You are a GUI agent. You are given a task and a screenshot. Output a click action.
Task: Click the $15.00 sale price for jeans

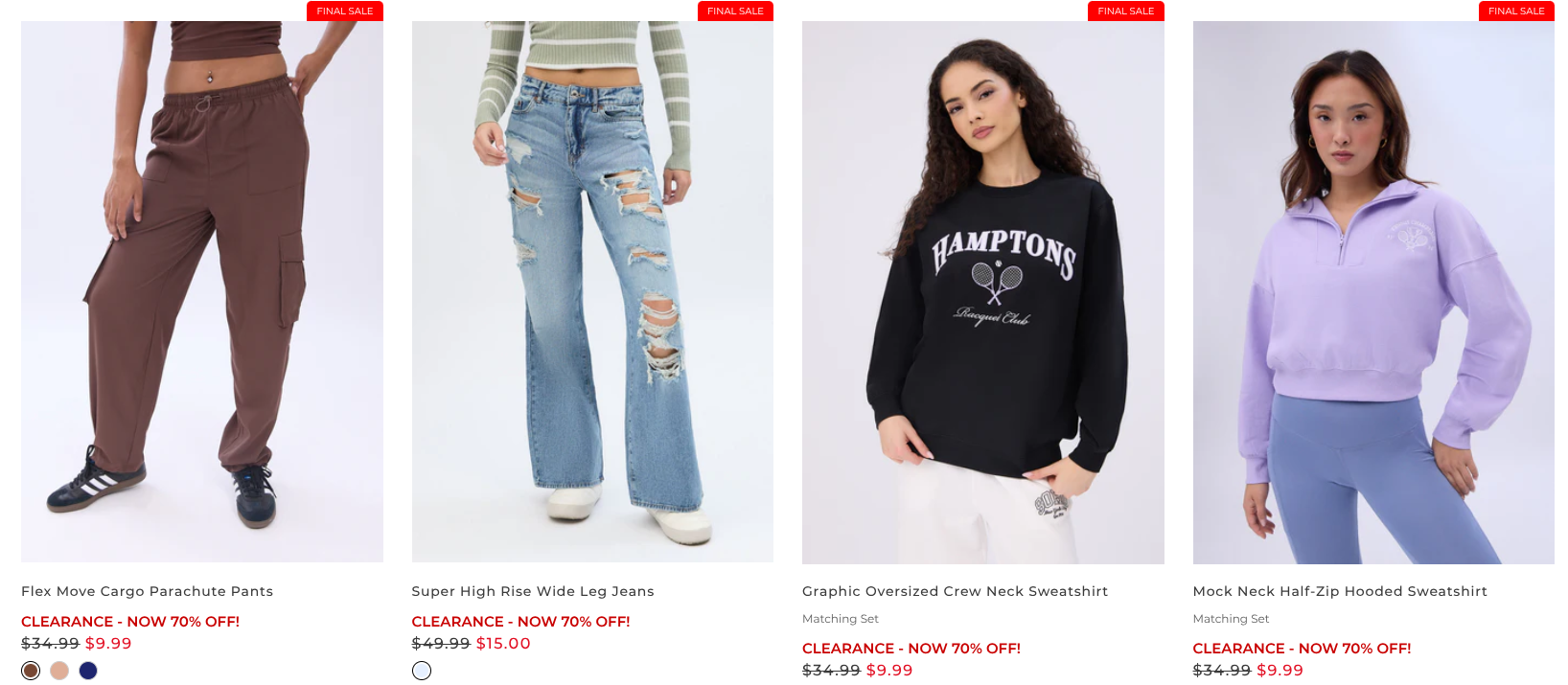pos(503,644)
